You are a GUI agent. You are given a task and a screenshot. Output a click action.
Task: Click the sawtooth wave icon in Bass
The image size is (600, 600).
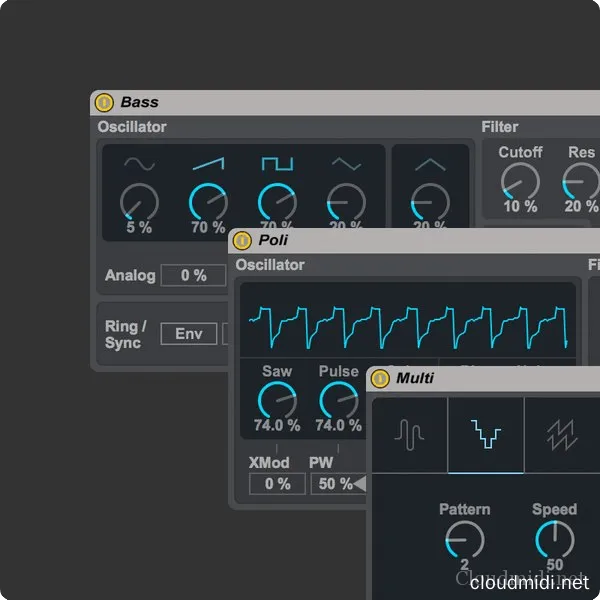point(208,163)
